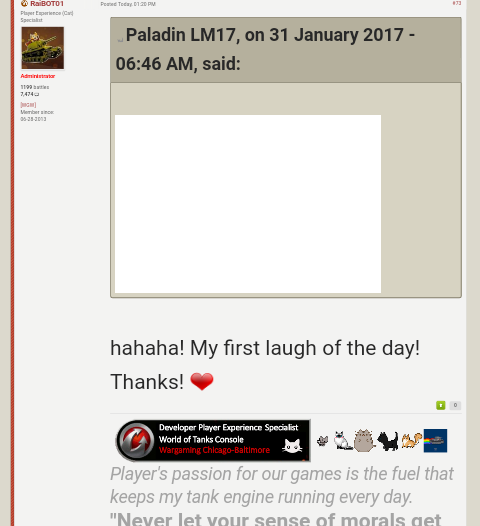Click the Nyan tank rainbow image
Image resolution: width=480 pixels, height=526 pixels.
[x=435, y=440]
